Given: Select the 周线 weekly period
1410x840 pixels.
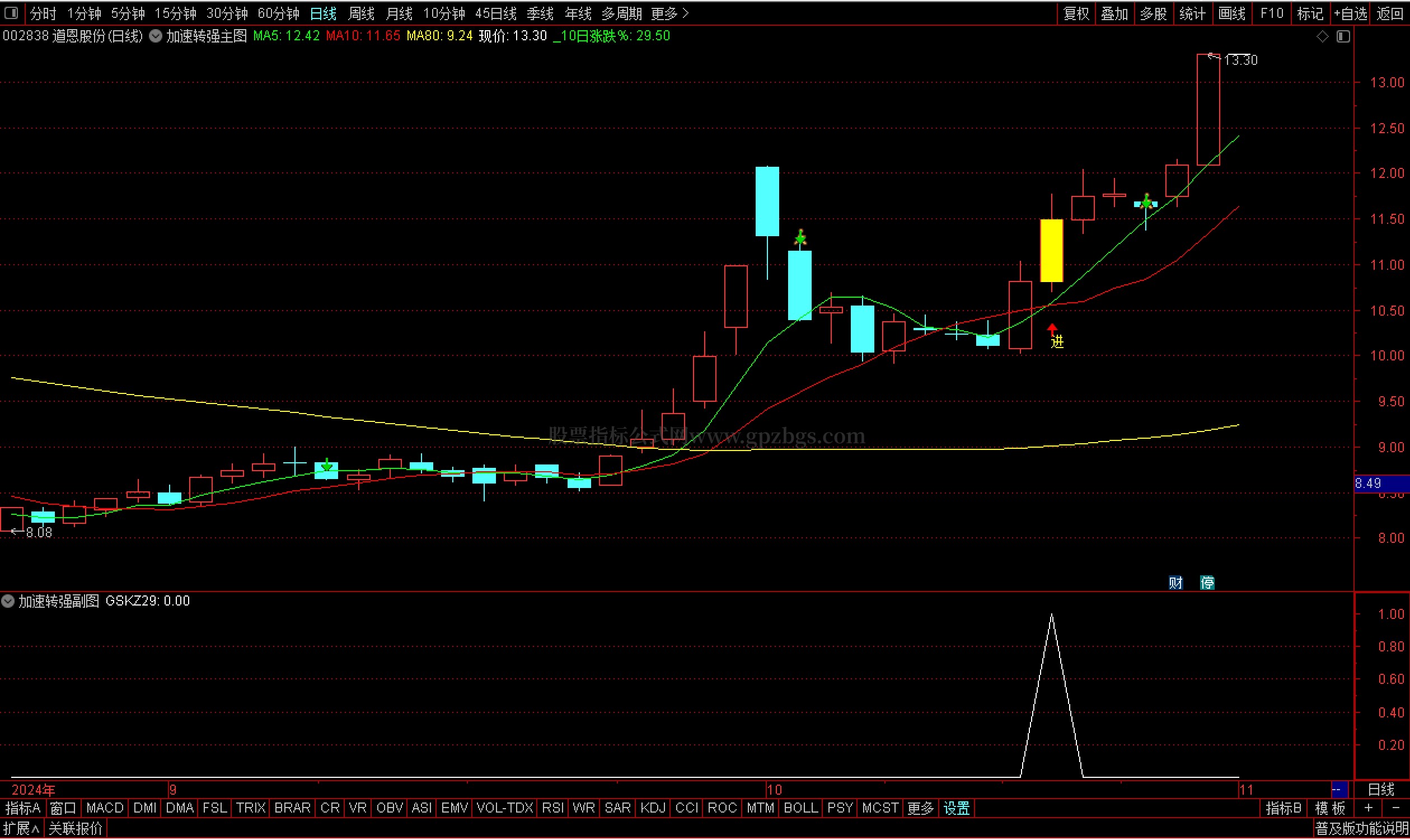Looking at the screenshot, I should click(x=361, y=13).
